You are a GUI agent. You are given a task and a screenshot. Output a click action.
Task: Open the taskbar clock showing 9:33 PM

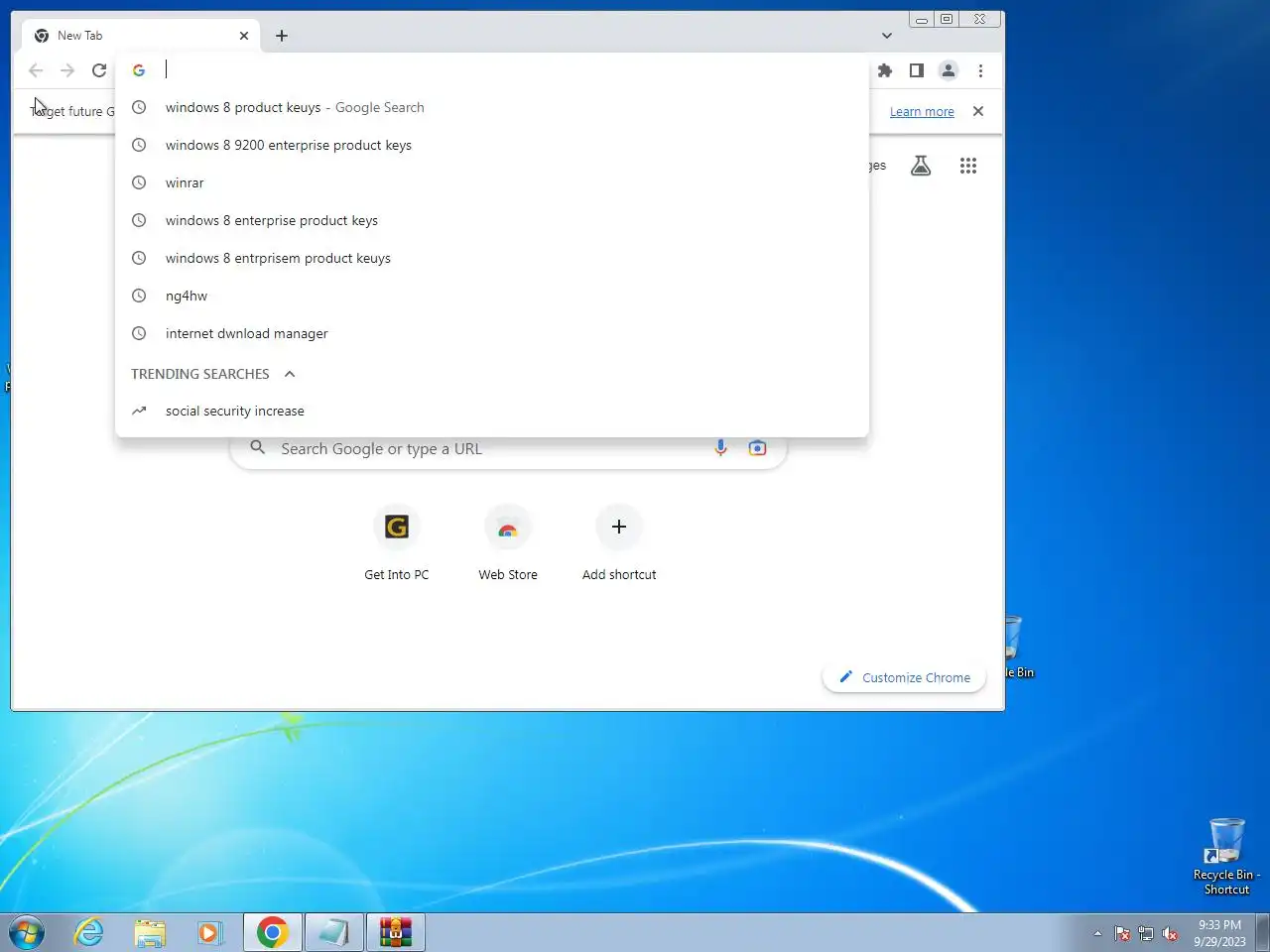coord(1219,933)
